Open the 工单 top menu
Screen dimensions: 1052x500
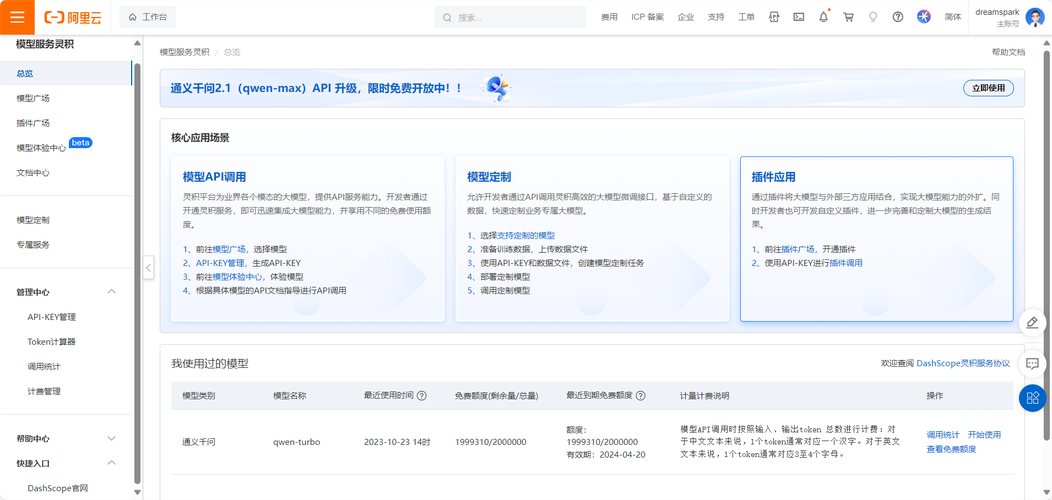click(746, 17)
